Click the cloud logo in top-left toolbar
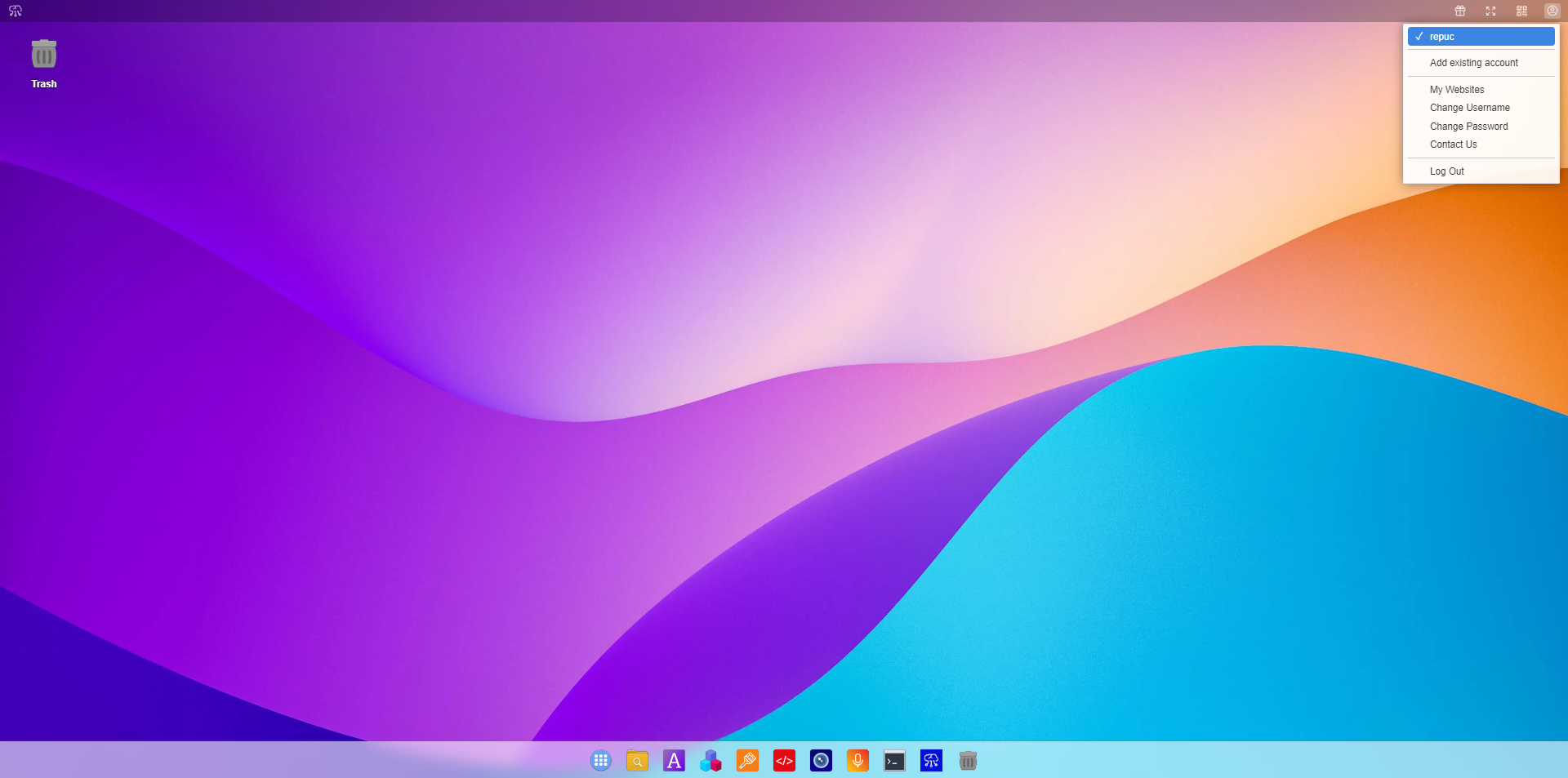The image size is (1568, 778). pos(16,11)
